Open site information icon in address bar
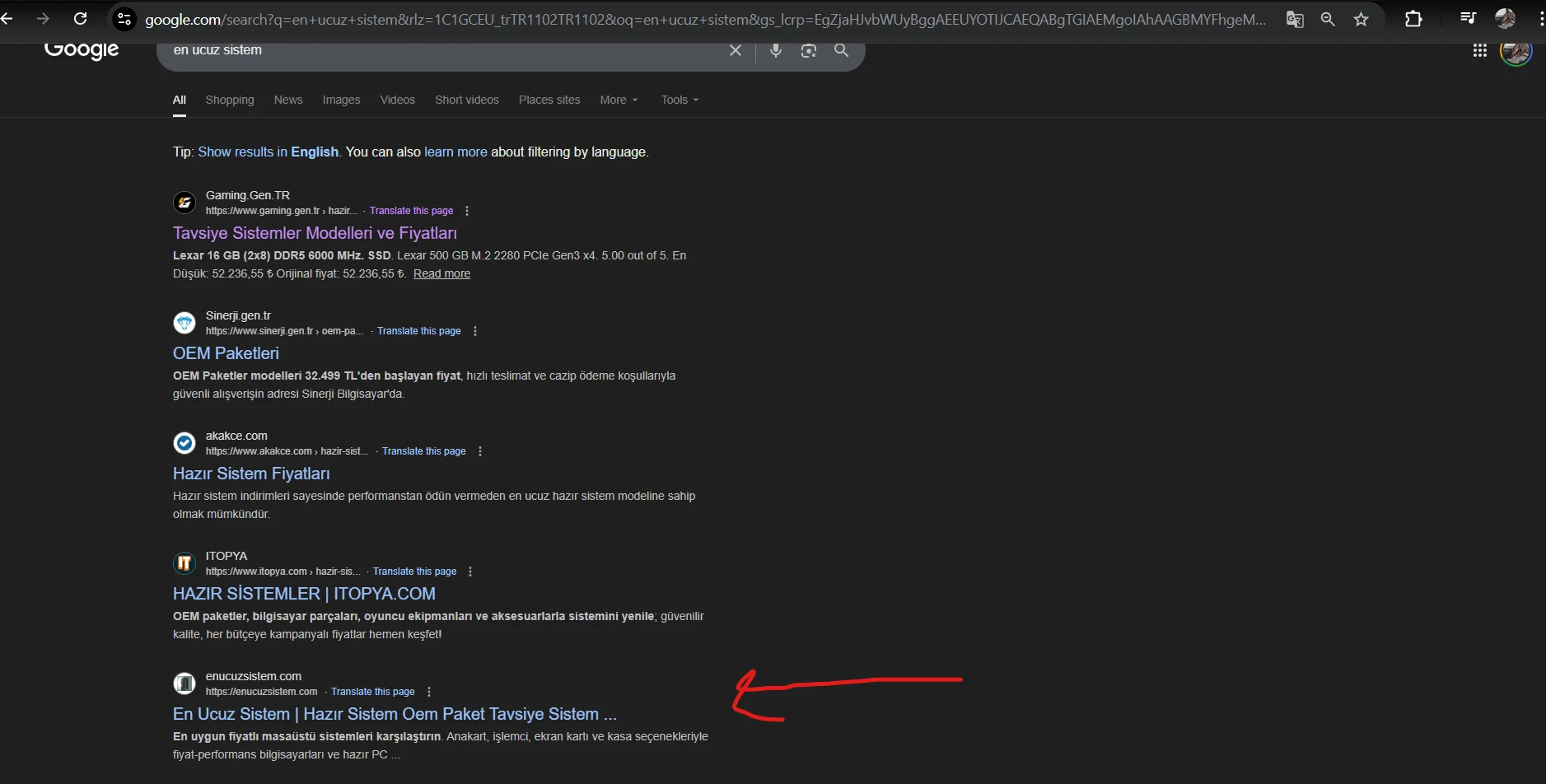Image resolution: width=1546 pixels, height=784 pixels. [124, 19]
